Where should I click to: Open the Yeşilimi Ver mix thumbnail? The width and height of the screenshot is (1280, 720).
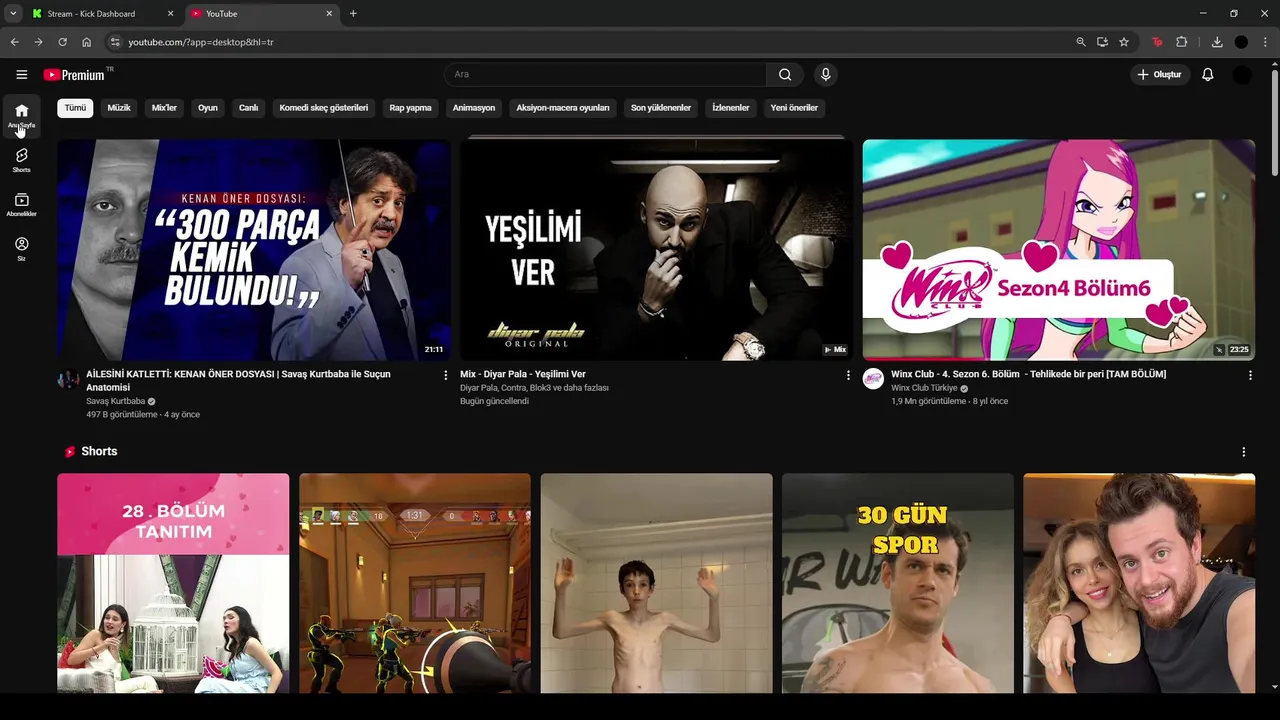point(656,249)
